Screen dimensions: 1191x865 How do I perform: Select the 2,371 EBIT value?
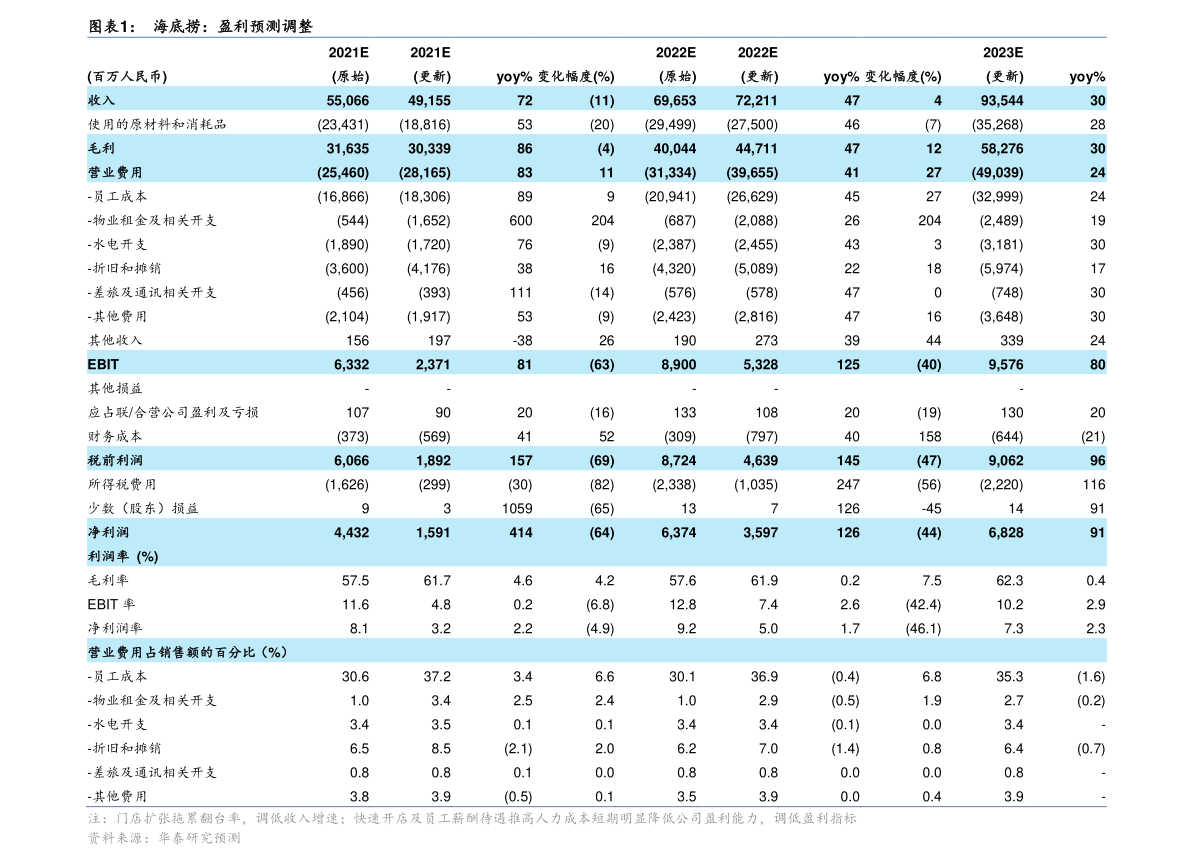(433, 365)
